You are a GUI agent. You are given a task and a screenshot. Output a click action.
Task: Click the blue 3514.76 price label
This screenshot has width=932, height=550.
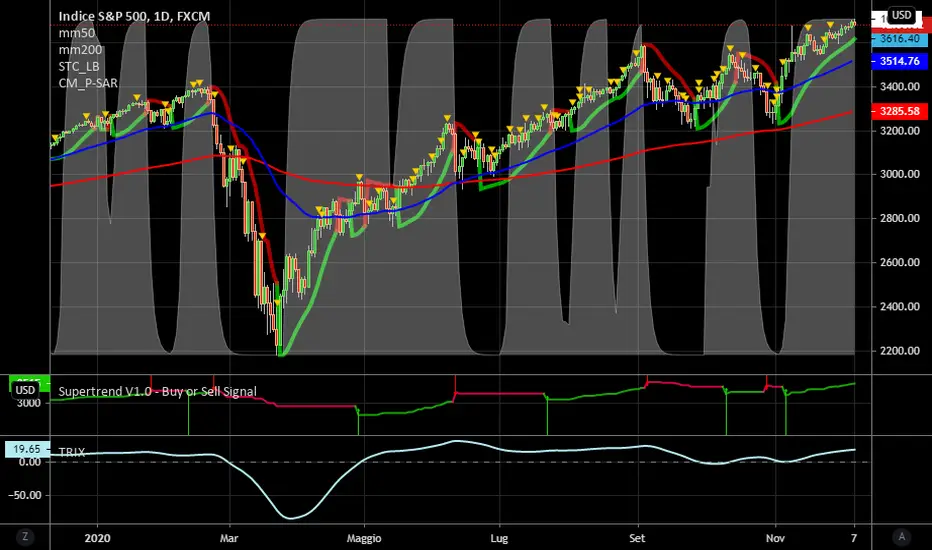[x=899, y=61]
